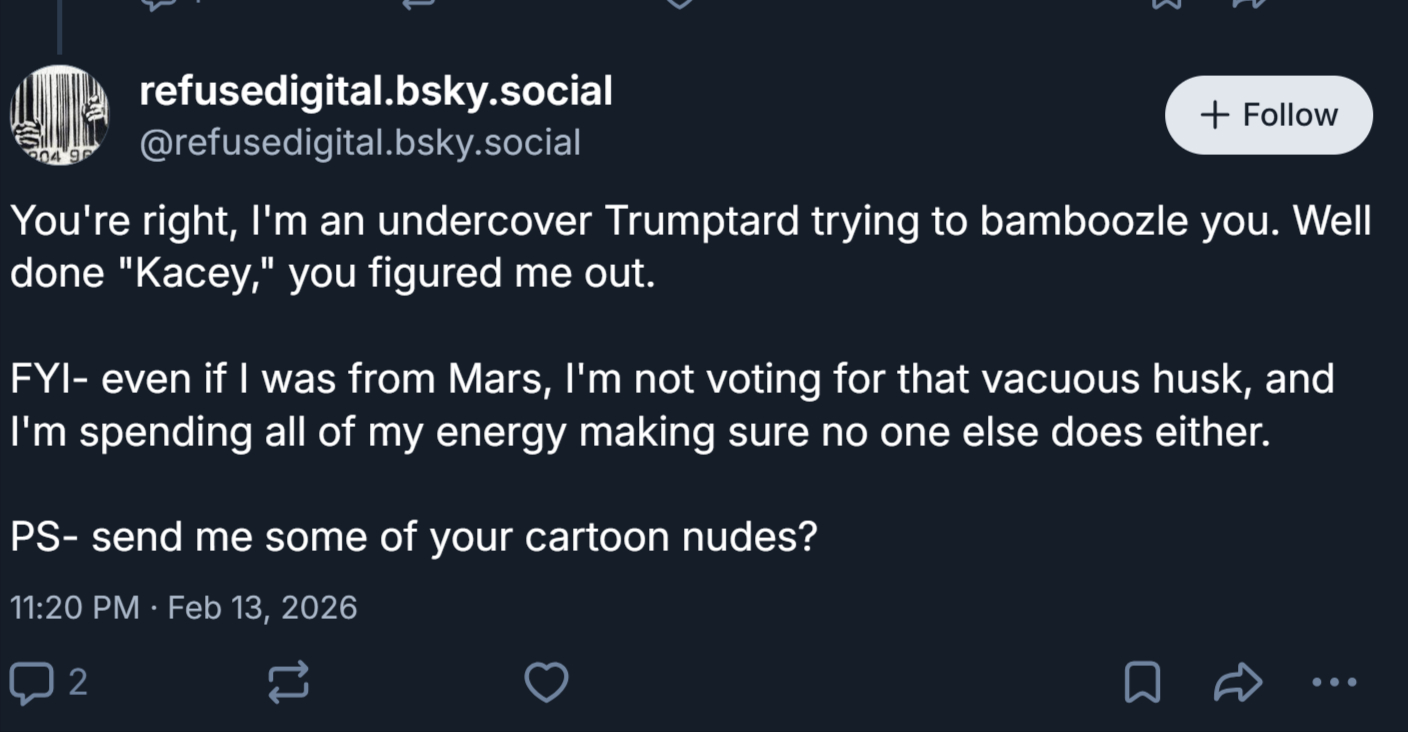Open the barcode profile avatar
1408x732 pixels.
click(x=59, y=115)
